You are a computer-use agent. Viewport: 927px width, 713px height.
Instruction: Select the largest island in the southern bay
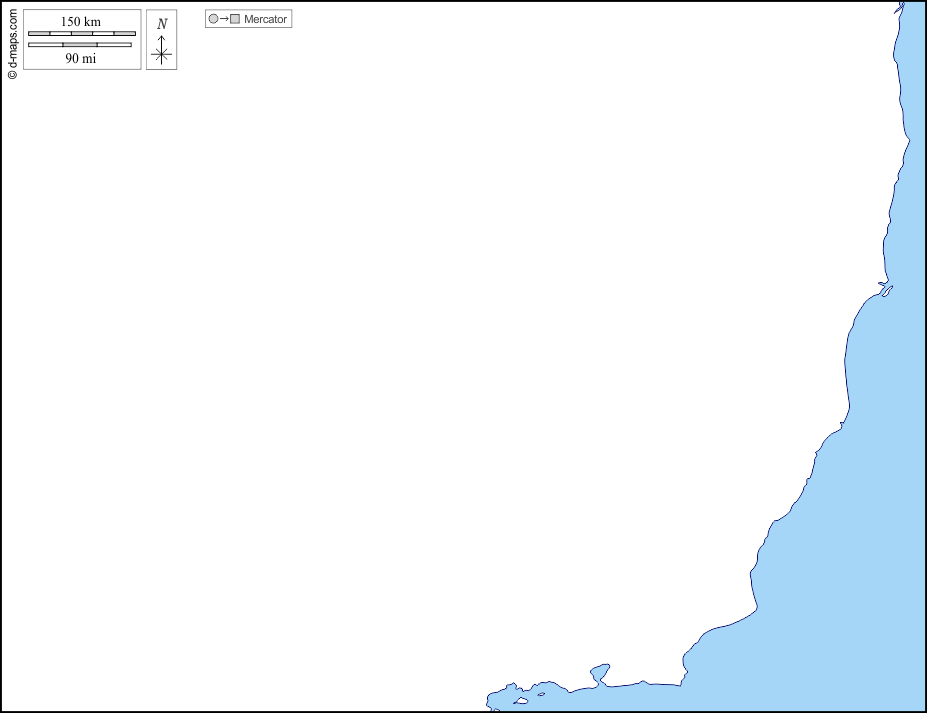click(520, 701)
